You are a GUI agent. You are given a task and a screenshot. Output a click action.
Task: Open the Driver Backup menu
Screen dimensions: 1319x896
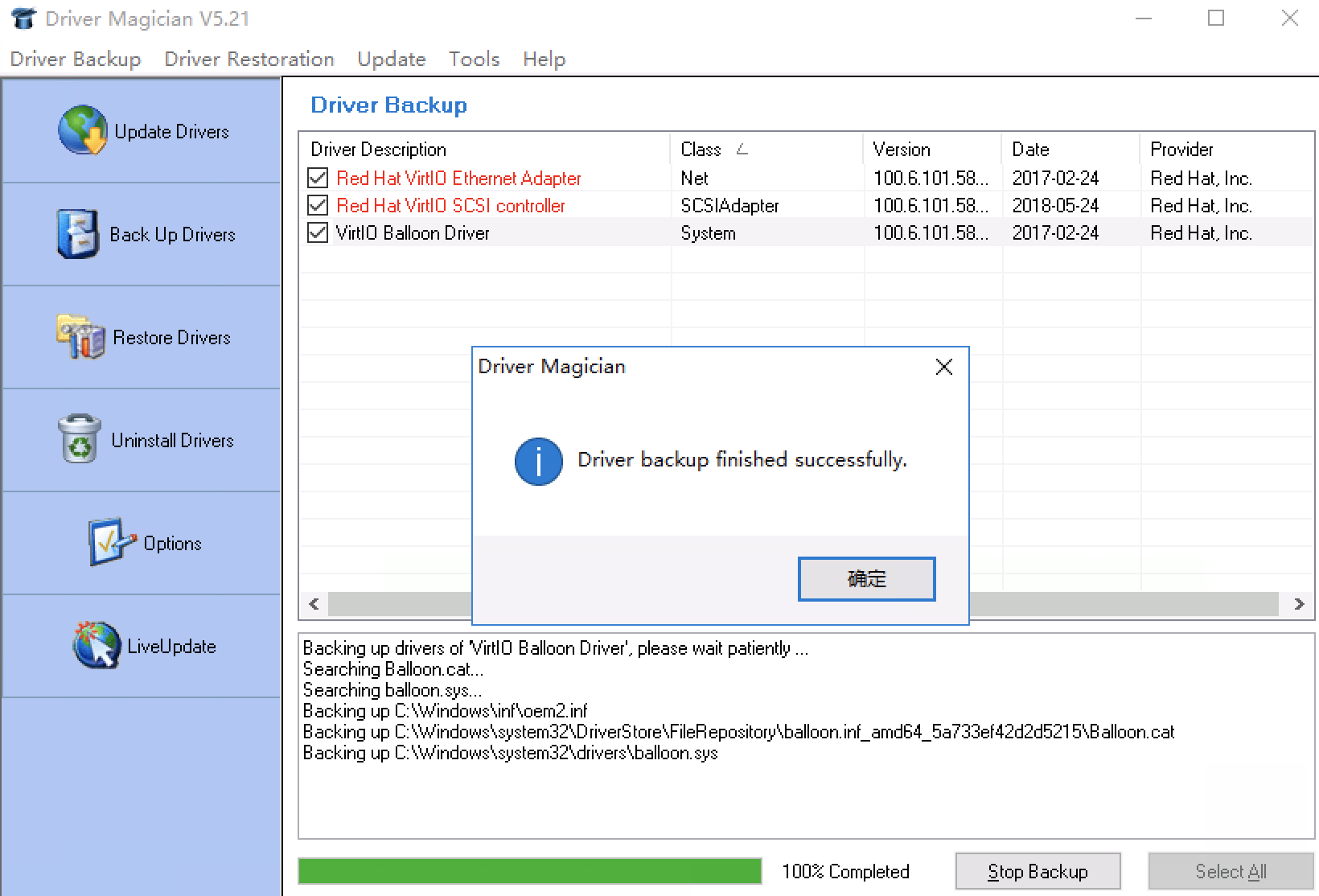pos(76,59)
